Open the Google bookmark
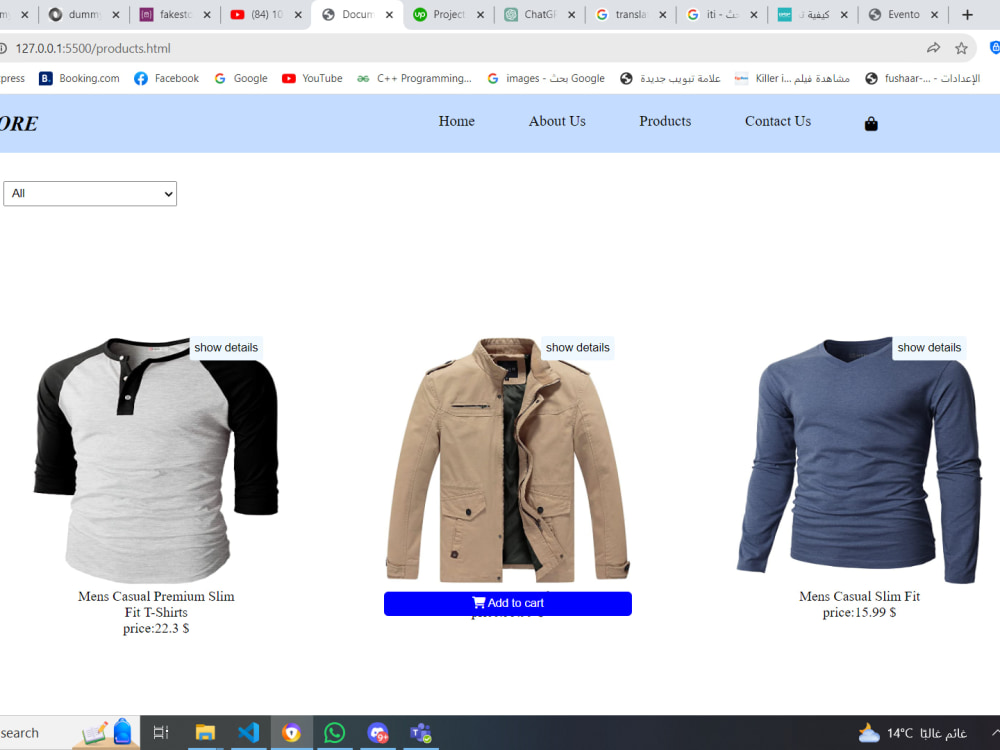The width and height of the screenshot is (1000, 750). point(240,78)
